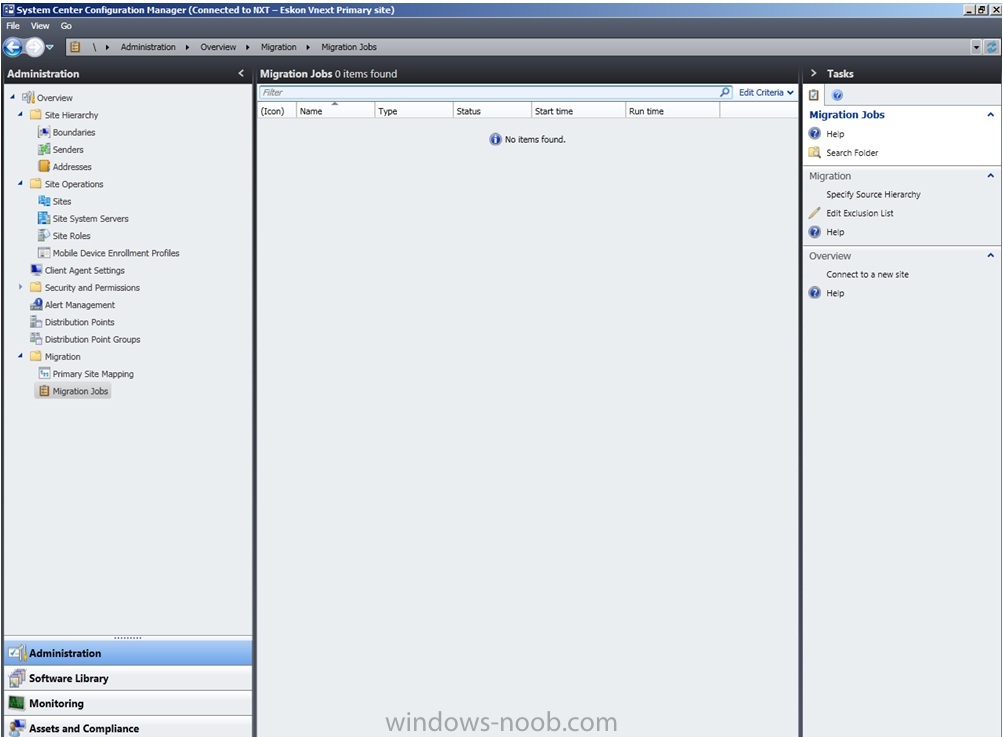Click Migration Jobs breadcrumb segment
The height and width of the screenshot is (737, 1003).
point(349,47)
